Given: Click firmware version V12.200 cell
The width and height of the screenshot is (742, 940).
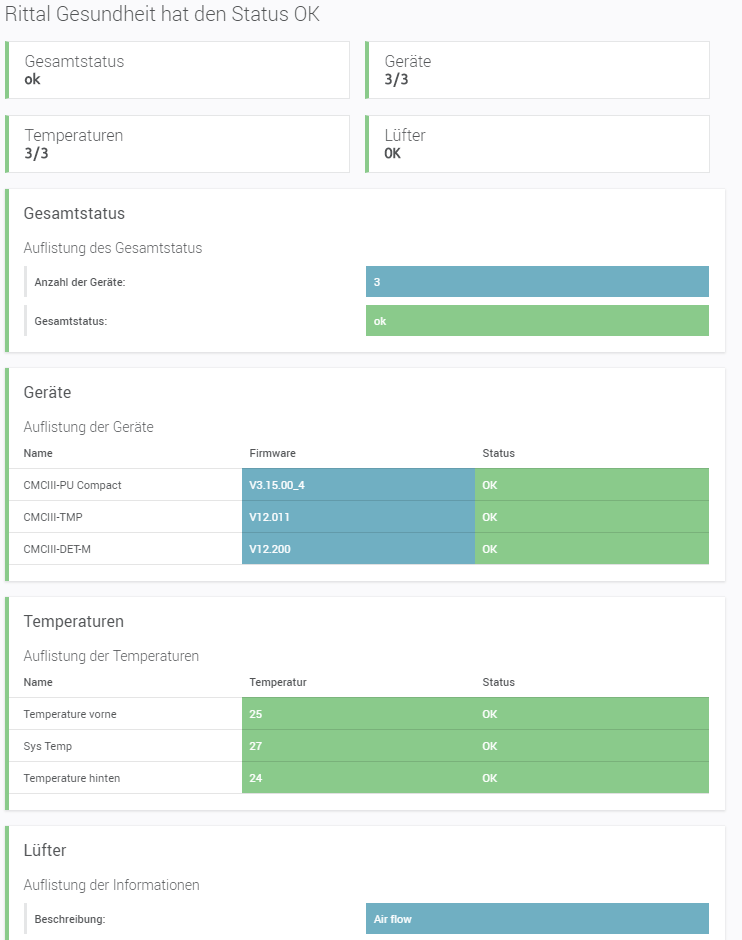Looking at the screenshot, I should pos(358,549).
